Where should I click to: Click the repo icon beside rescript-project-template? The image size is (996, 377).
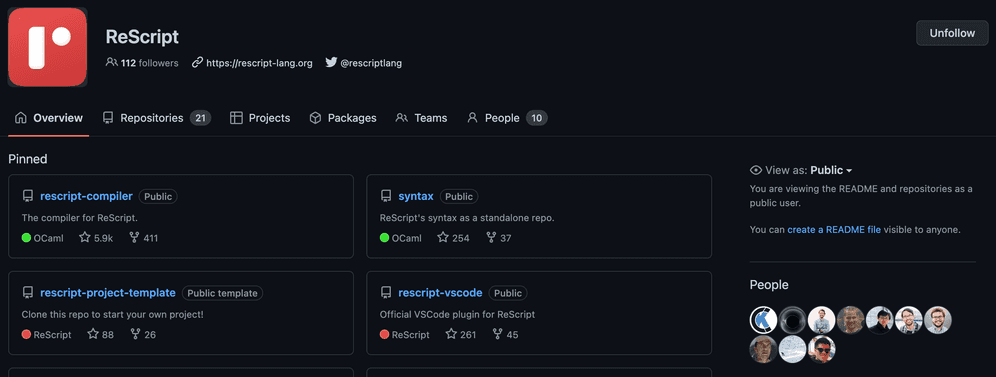click(27, 293)
